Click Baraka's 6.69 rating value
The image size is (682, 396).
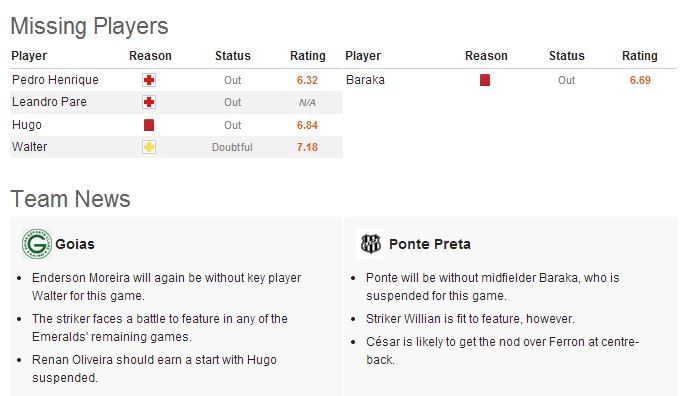640,81
